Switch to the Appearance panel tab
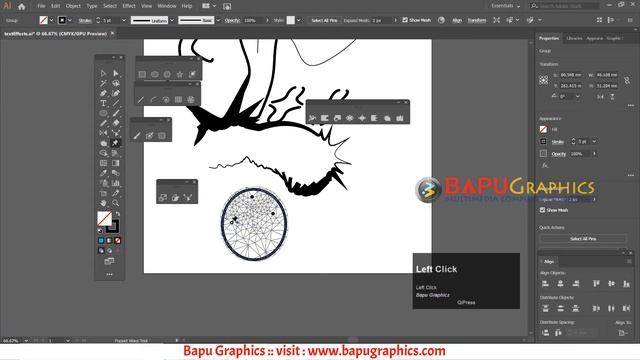 [x=595, y=38]
